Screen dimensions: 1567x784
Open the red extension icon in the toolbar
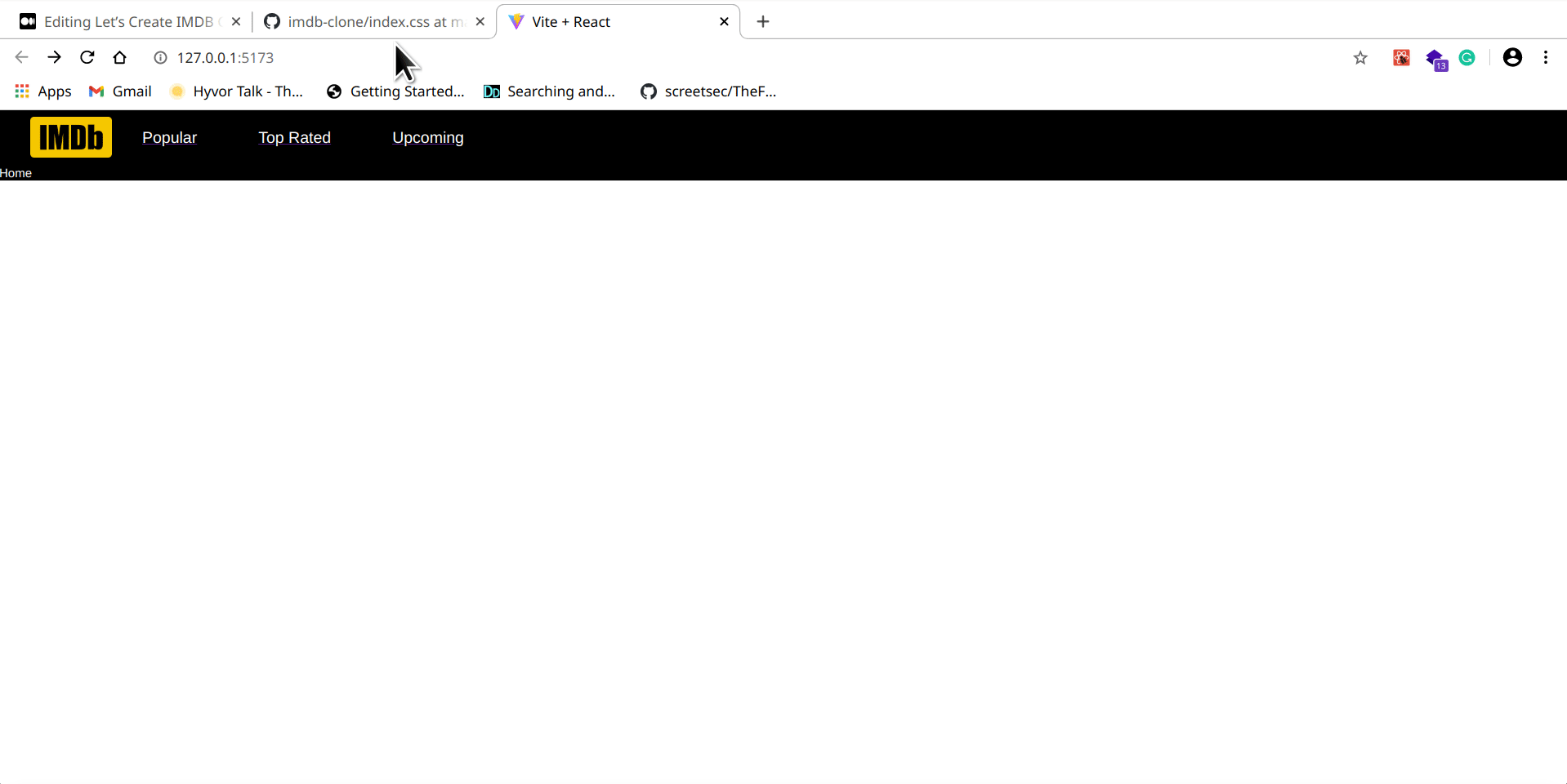point(1401,58)
